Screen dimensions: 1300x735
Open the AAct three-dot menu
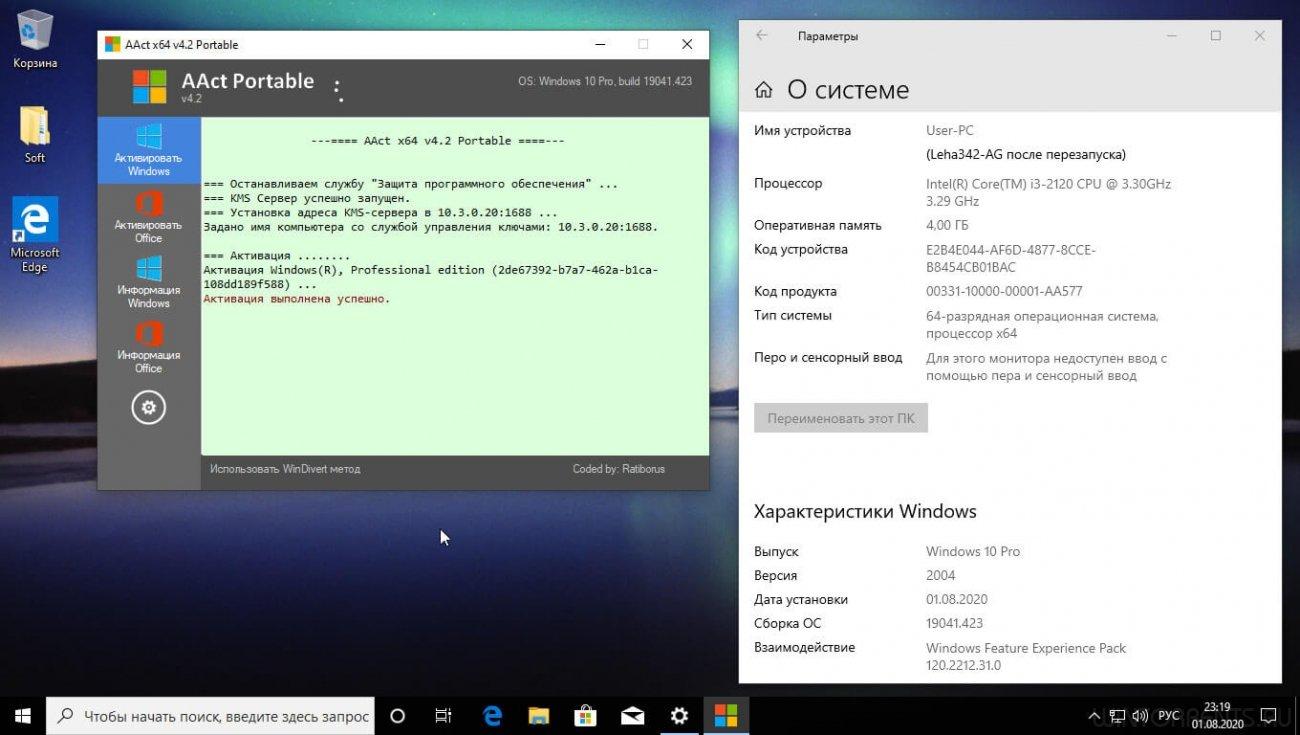tap(338, 90)
